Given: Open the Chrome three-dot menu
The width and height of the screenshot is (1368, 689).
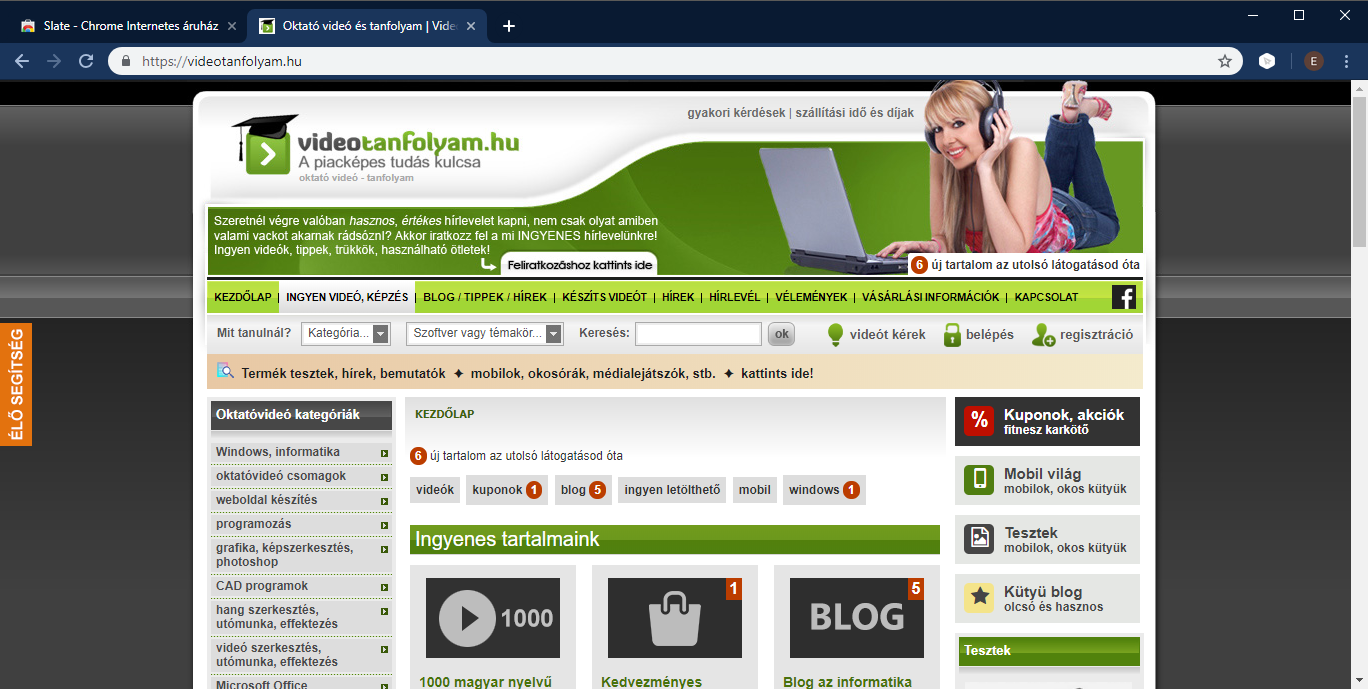Looking at the screenshot, I should coord(1347,61).
